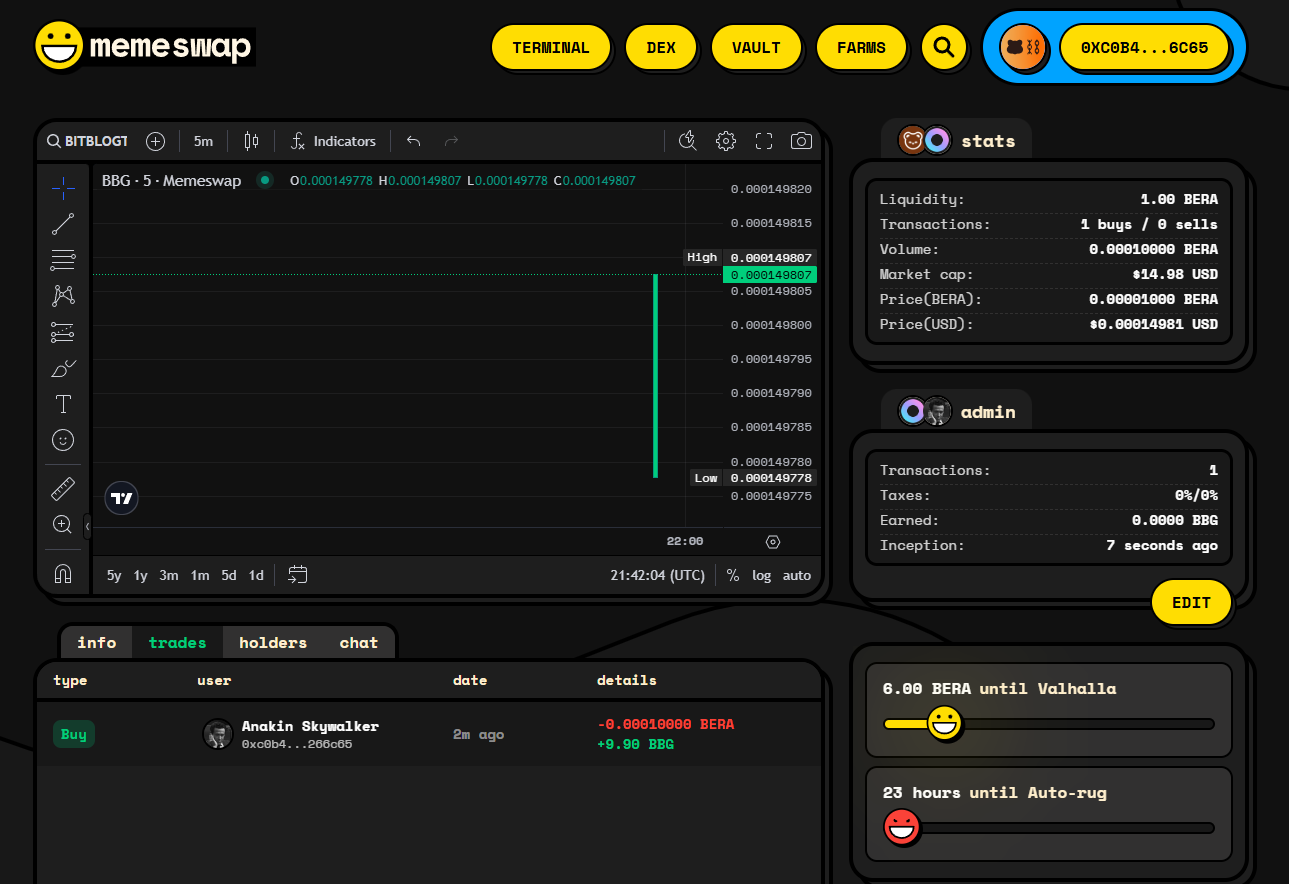Screen dimensions: 1289x884
Task: Select the ruler measure tool
Action: 63,489
